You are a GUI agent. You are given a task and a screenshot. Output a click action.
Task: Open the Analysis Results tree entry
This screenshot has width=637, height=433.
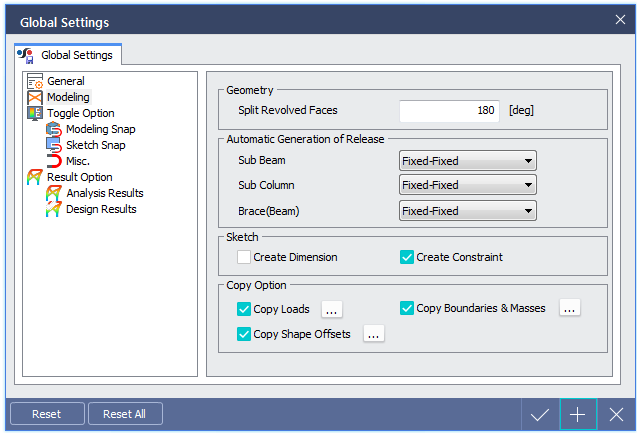105,193
